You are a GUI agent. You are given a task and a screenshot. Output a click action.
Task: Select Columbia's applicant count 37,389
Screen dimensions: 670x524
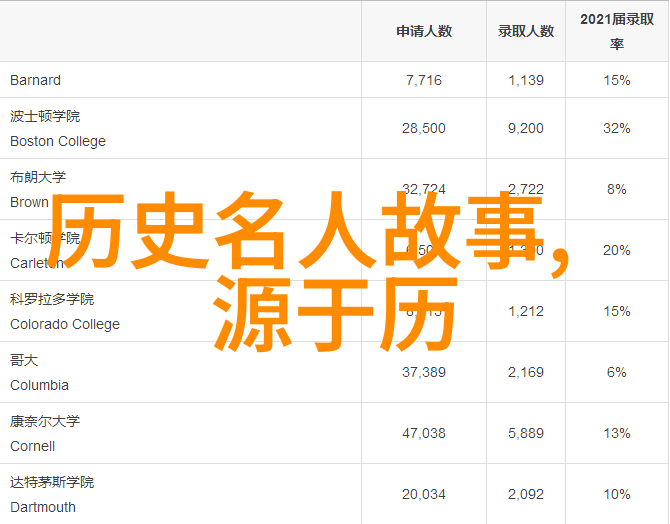(x=424, y=372)
